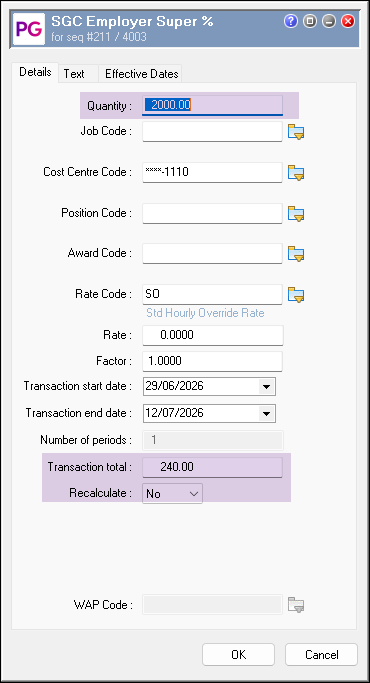Open the Award Code lookup icon
The width and height of the screenshot is (370, 683).
tap(296, 254)
